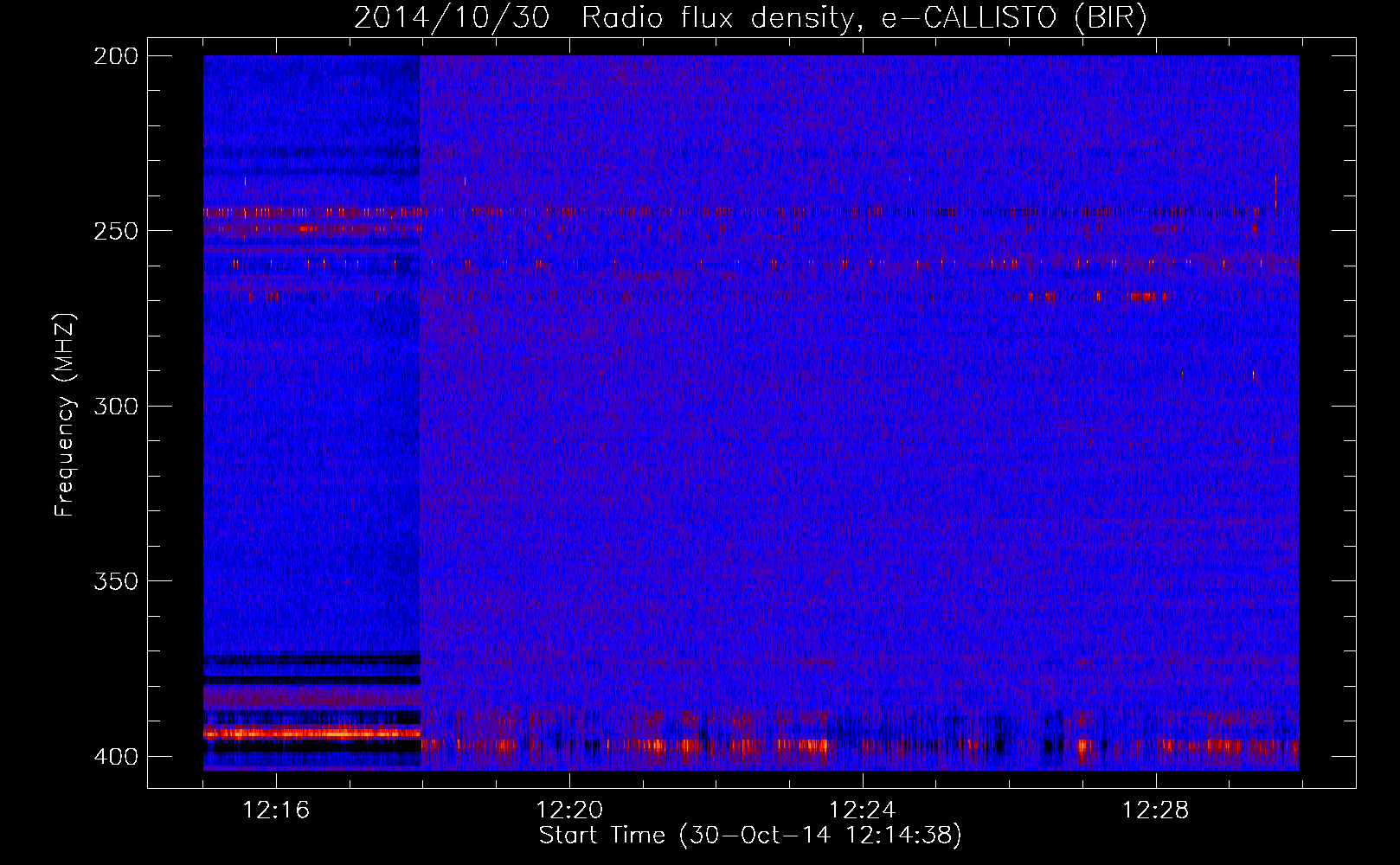Click the 'Frequency (MHZ)' axis label
This screenshot has height=865, width=1400.
click(x=65, y=414)
